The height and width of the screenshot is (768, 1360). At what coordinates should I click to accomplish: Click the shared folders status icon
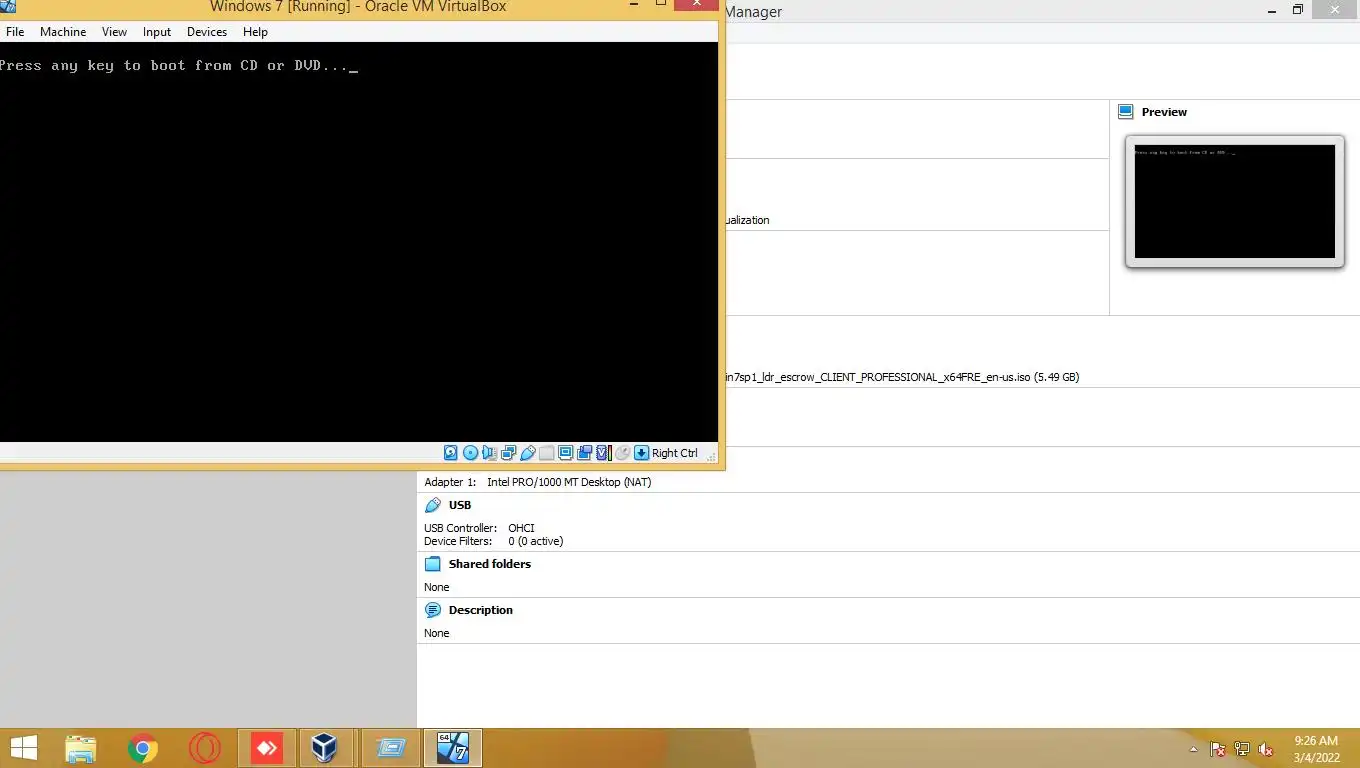(x=546, y=453)
